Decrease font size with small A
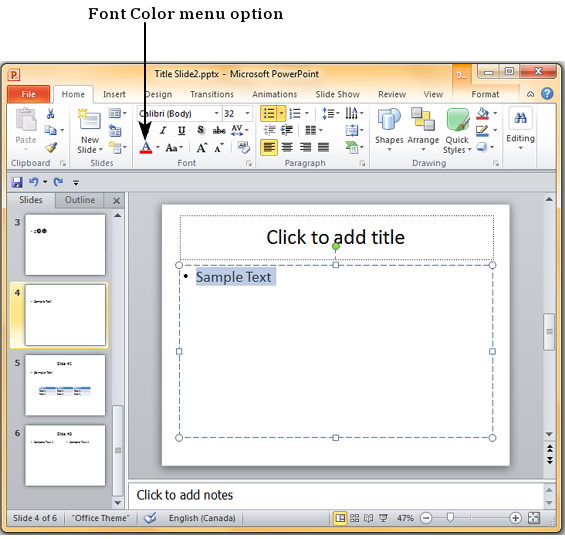The height and width of the screenshot is (539, 565). click(219, 148)
